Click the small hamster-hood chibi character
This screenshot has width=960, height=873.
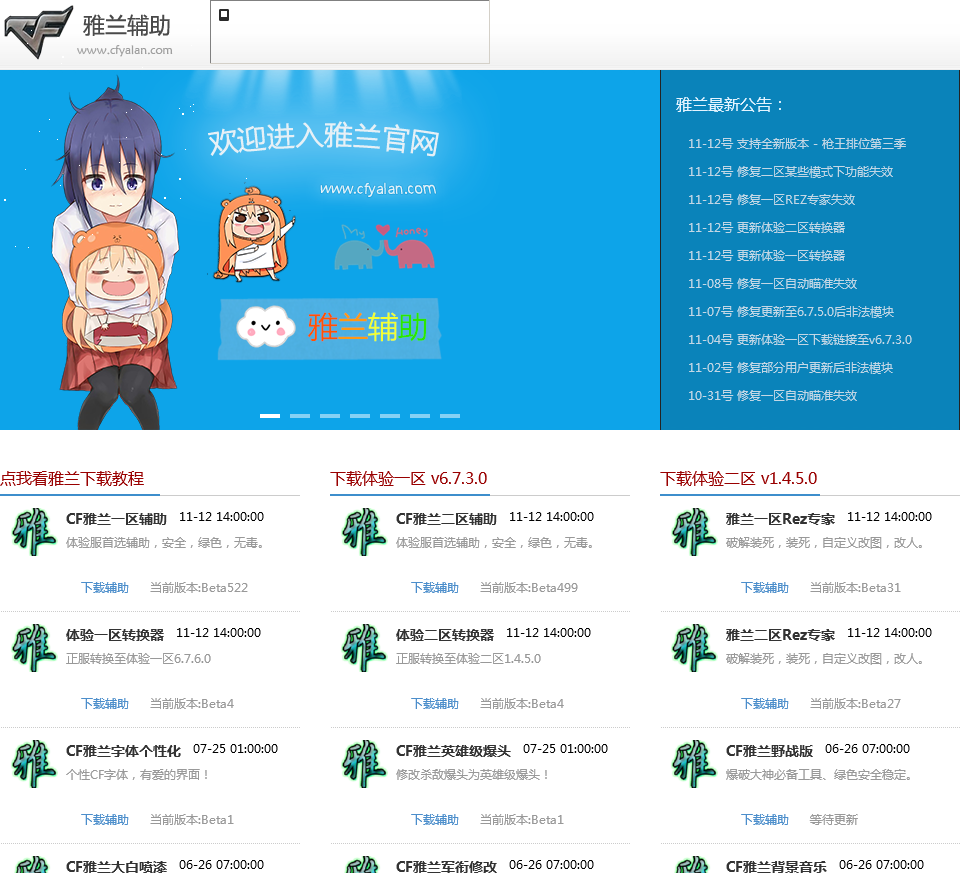point(253,234)
